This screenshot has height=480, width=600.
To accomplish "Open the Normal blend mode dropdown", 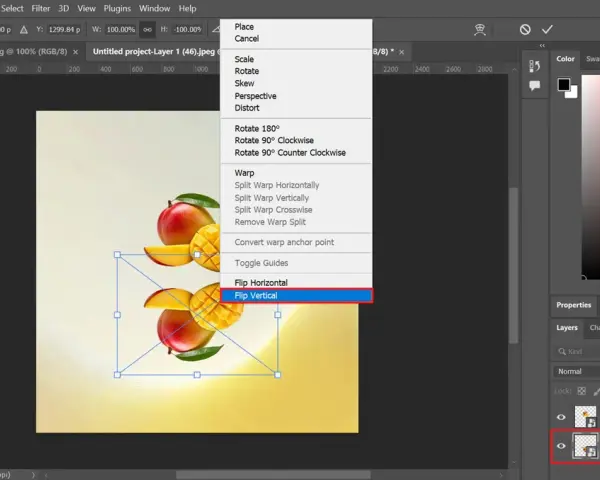I will (x=576, y=371).
